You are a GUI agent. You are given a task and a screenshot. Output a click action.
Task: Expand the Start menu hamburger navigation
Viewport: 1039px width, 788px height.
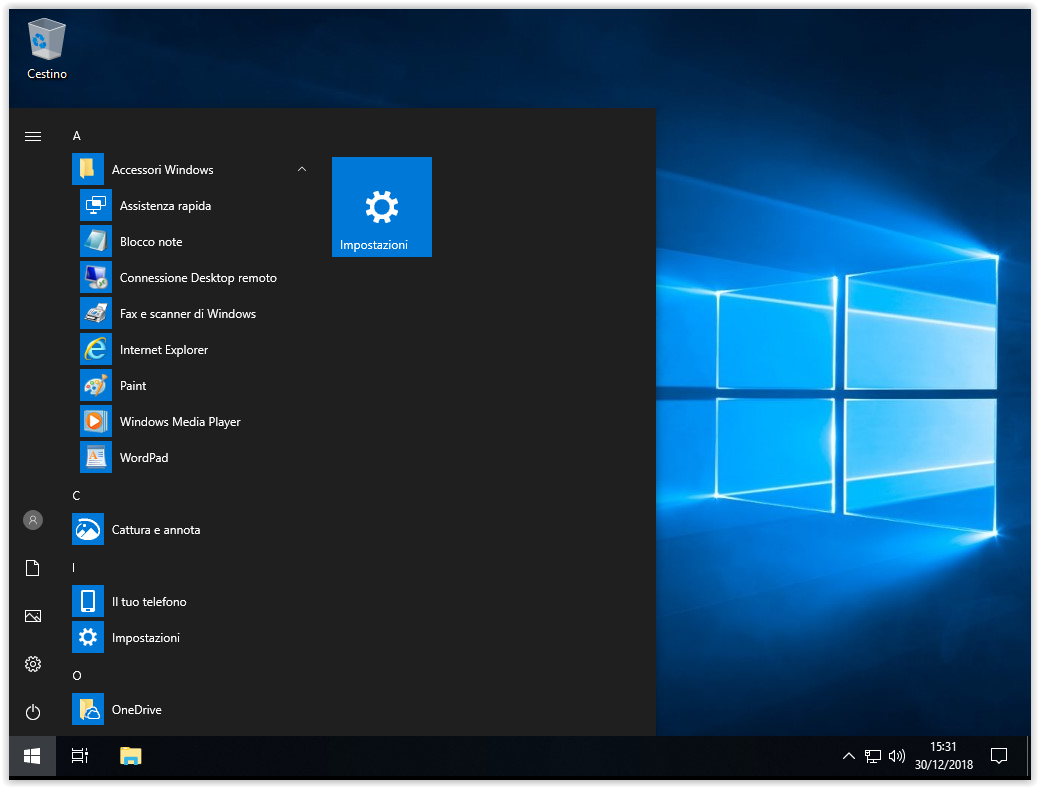[x=33, y=137]
